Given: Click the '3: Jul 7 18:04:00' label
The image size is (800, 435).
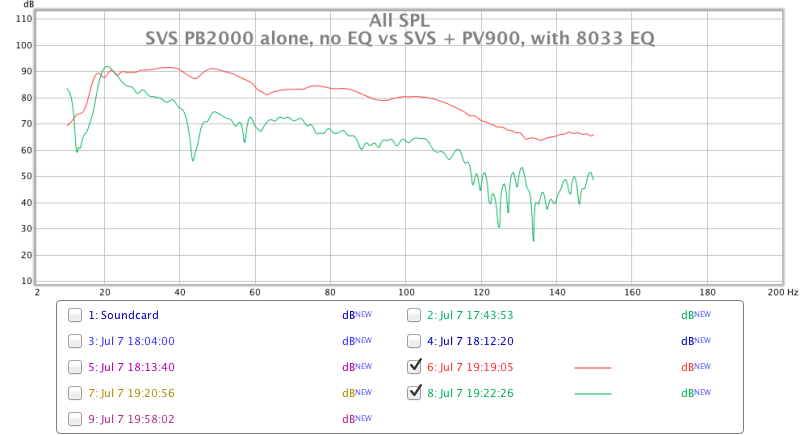Looking at the screenshot, I should [132, 341].
